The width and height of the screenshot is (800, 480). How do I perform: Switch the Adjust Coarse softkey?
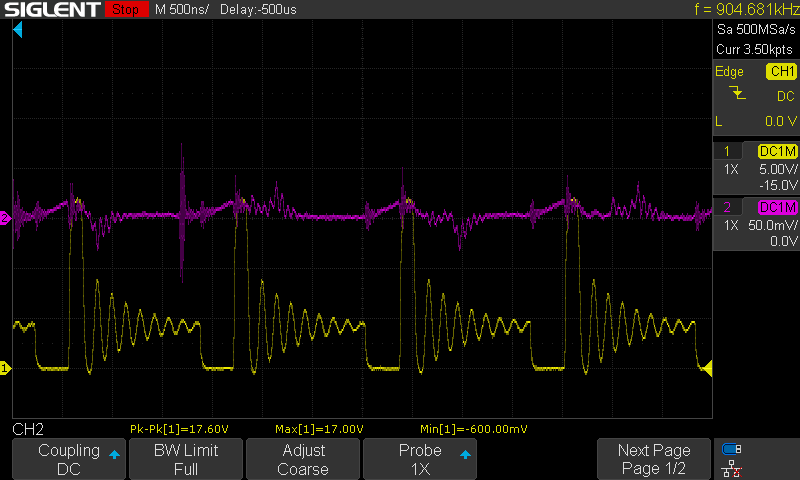coord(303,459)
